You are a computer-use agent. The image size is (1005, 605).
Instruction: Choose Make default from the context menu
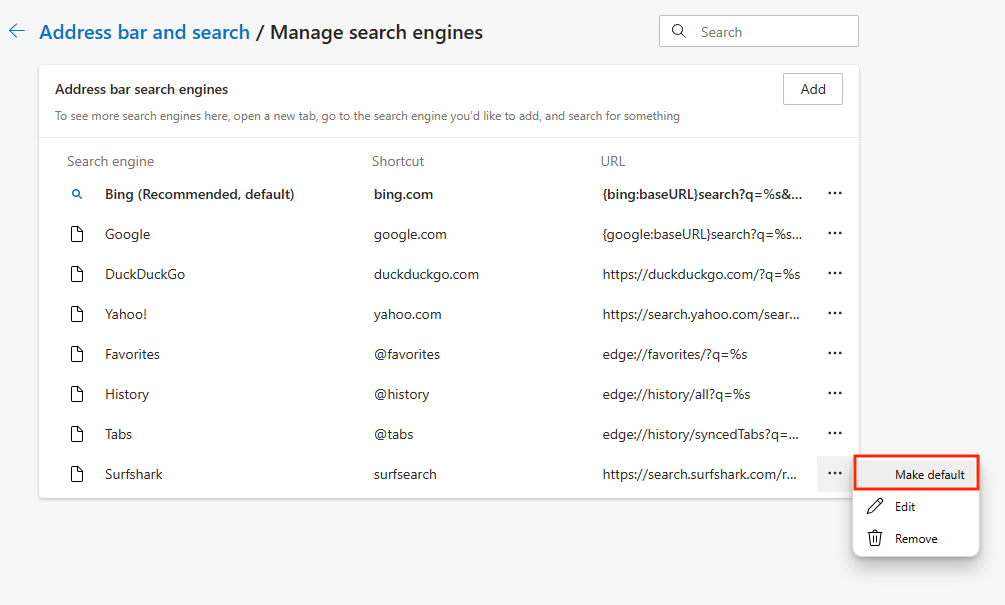coord(929,474)
